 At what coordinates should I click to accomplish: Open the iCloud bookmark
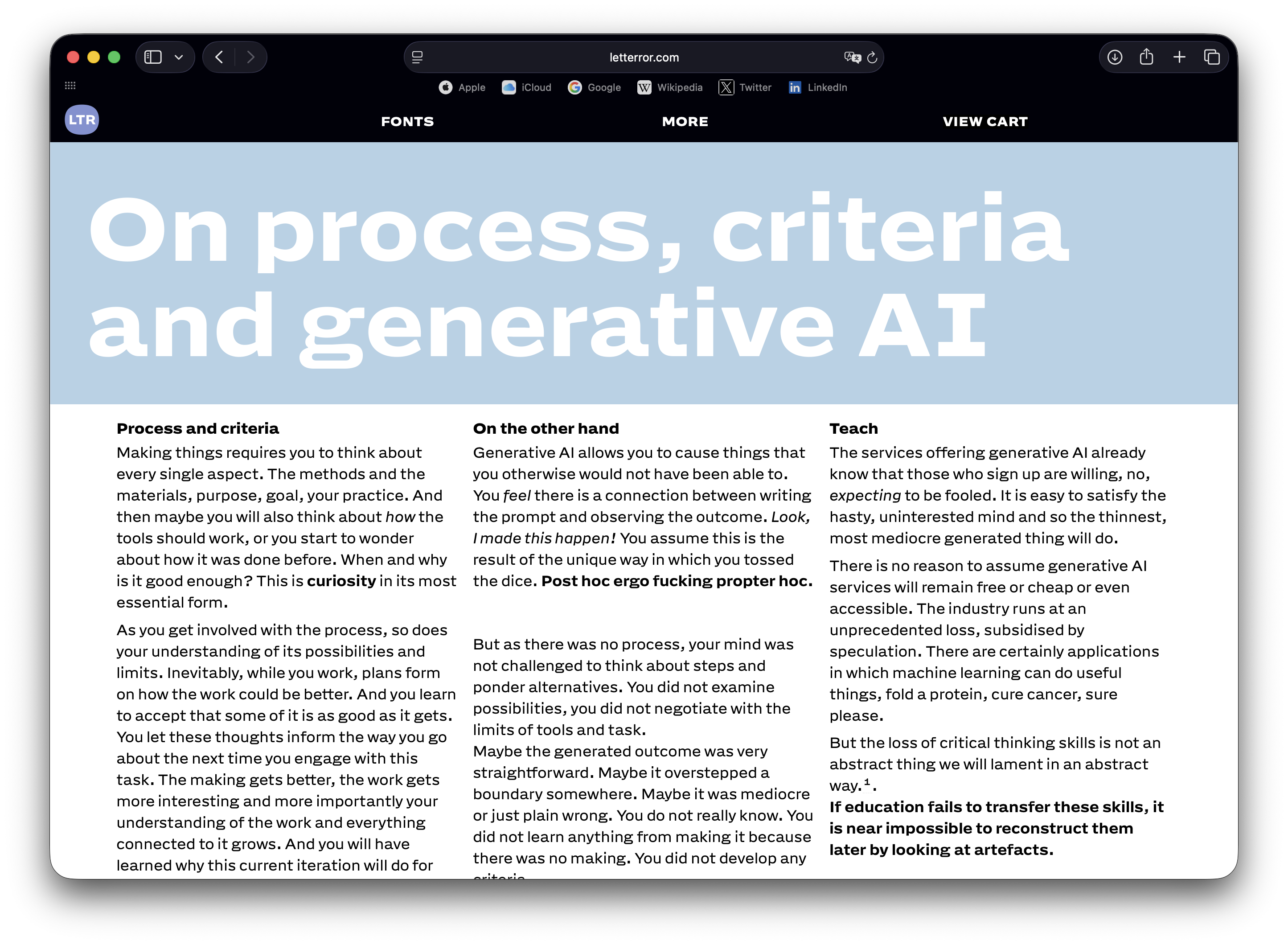point(527,87)
